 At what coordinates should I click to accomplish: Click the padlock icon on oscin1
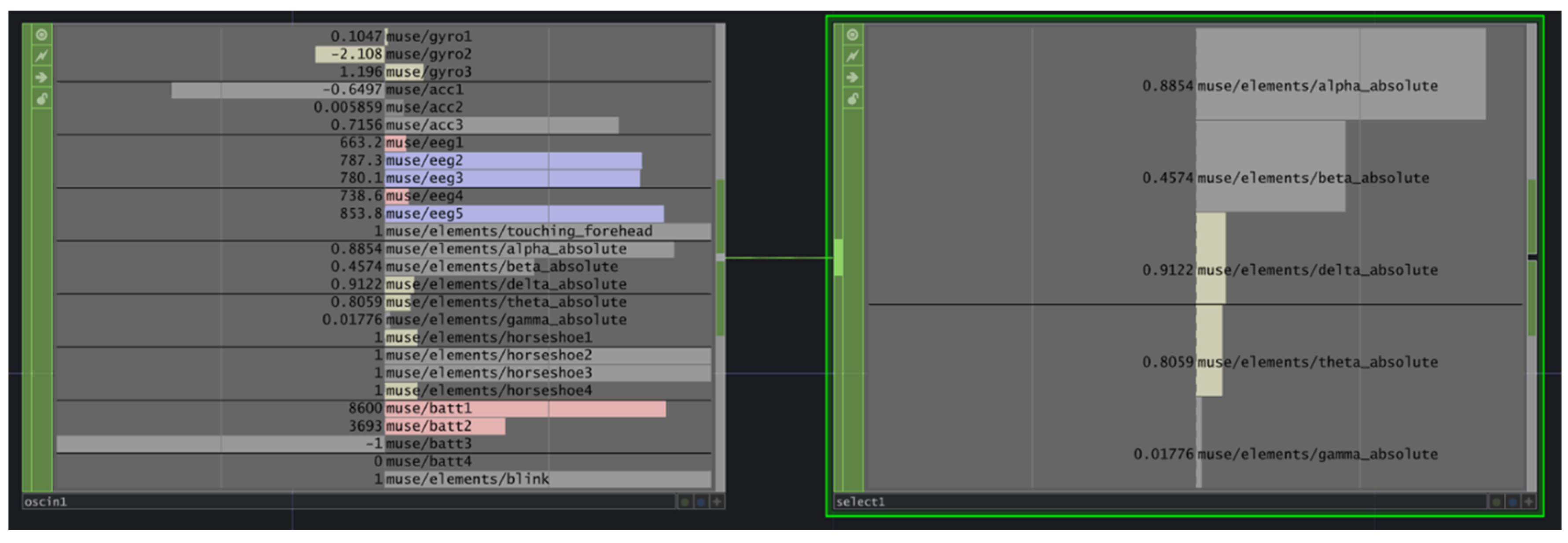click(41, 99)
